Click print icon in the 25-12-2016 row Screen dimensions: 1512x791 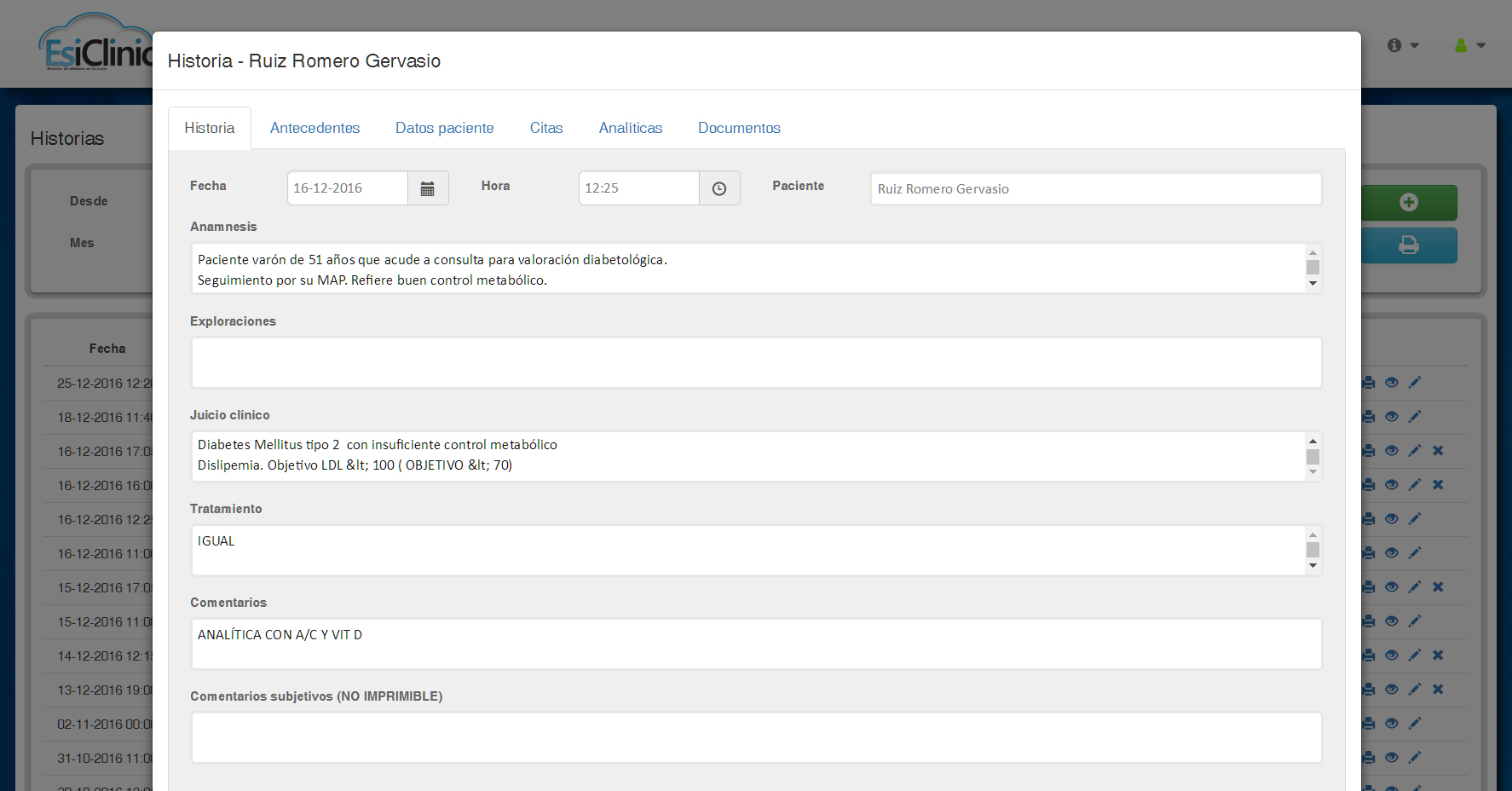coord(1369,383)
